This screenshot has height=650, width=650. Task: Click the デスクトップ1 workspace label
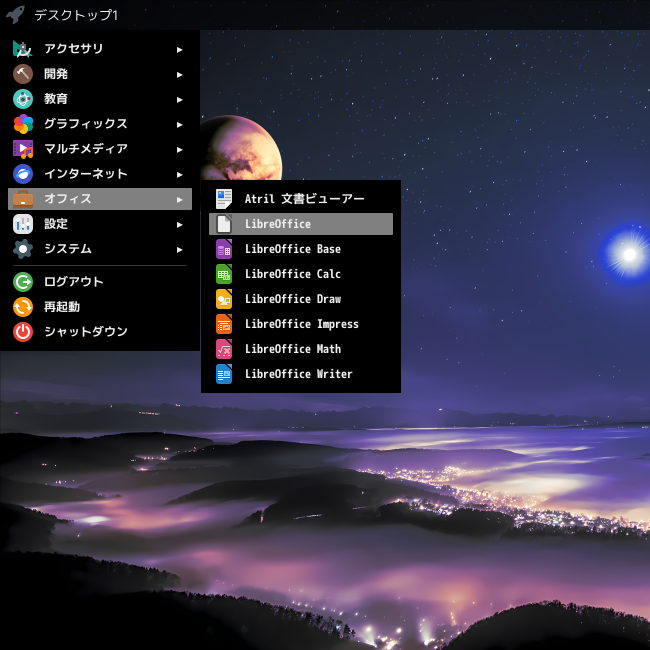pos(76,15)
